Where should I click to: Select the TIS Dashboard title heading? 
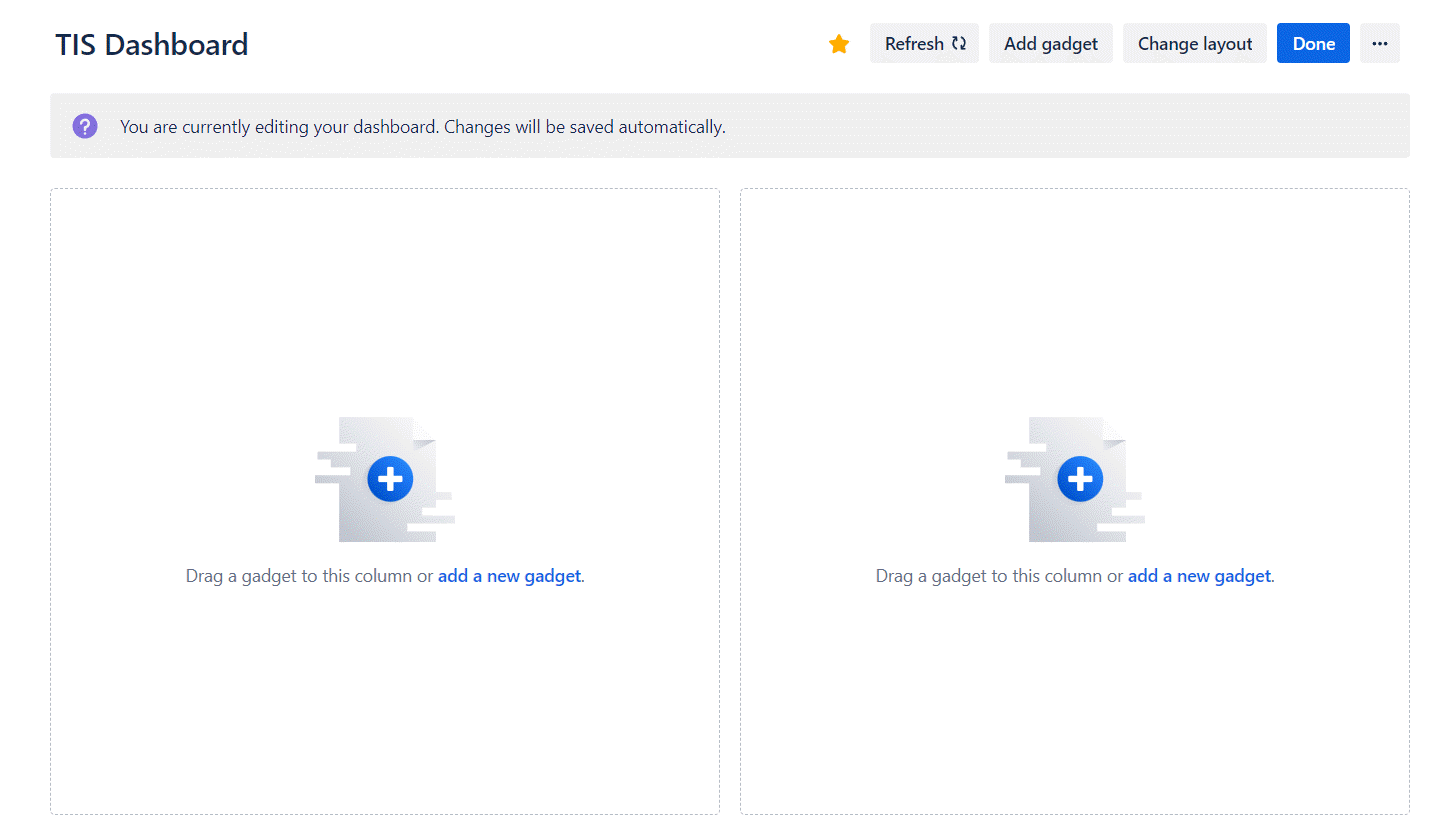pos(152,45)
